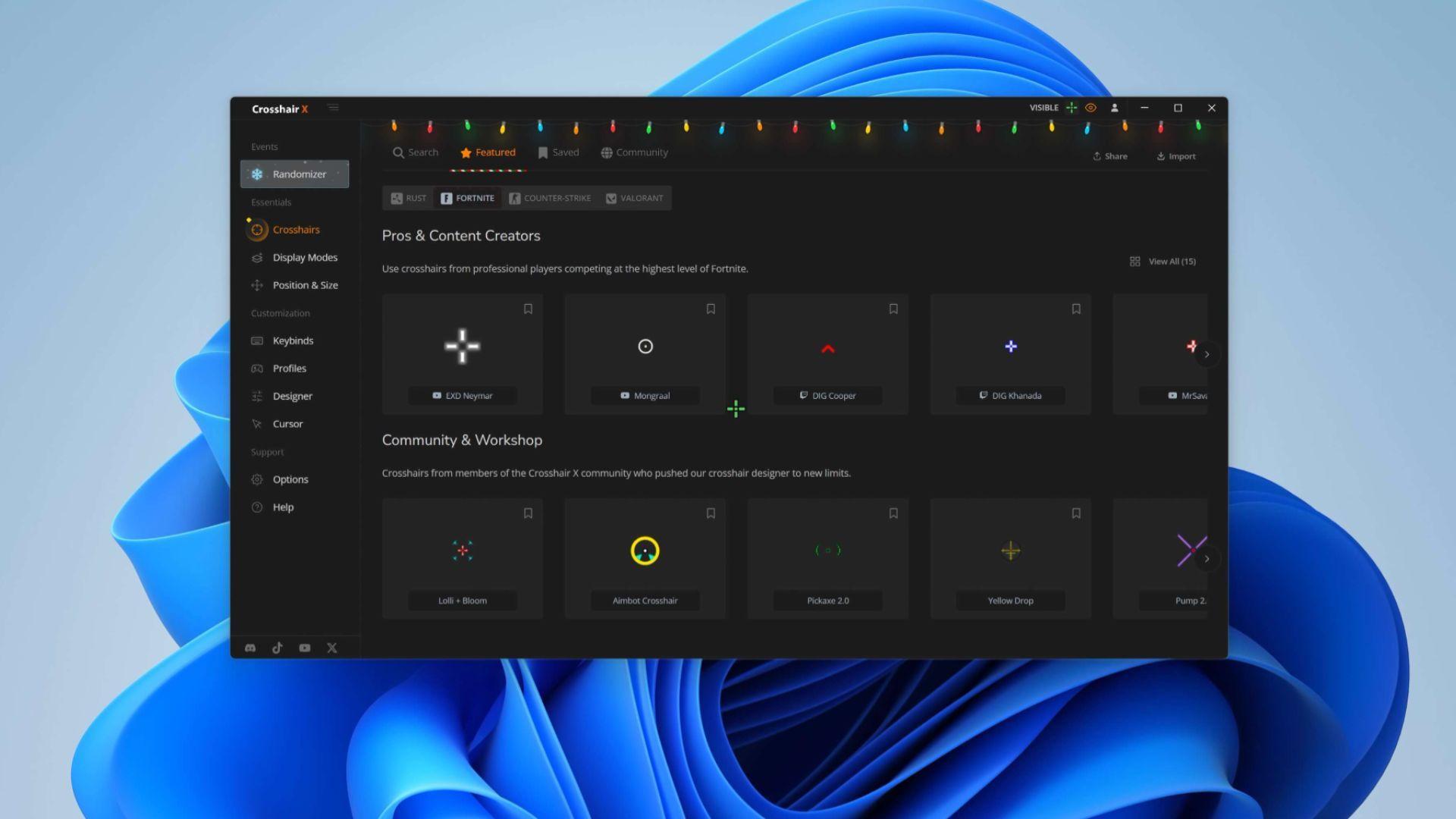View All (15) pro crosshairs

(x=1170, y=261)
